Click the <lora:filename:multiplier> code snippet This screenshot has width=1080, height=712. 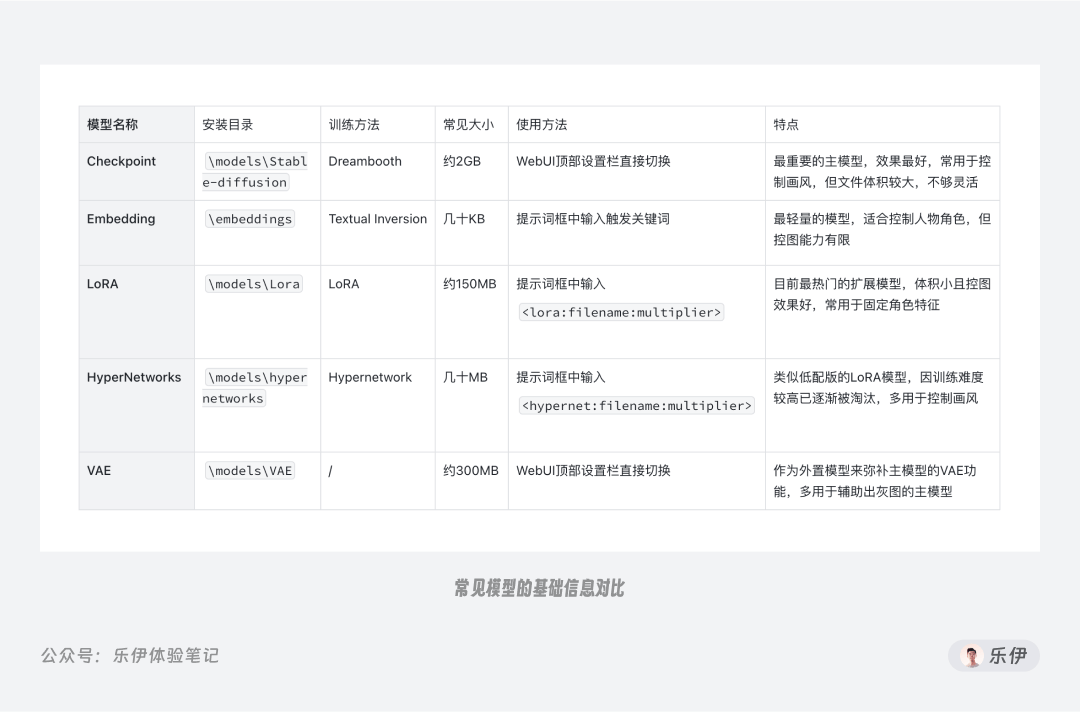pyautogui.click(x=621, y=313)
